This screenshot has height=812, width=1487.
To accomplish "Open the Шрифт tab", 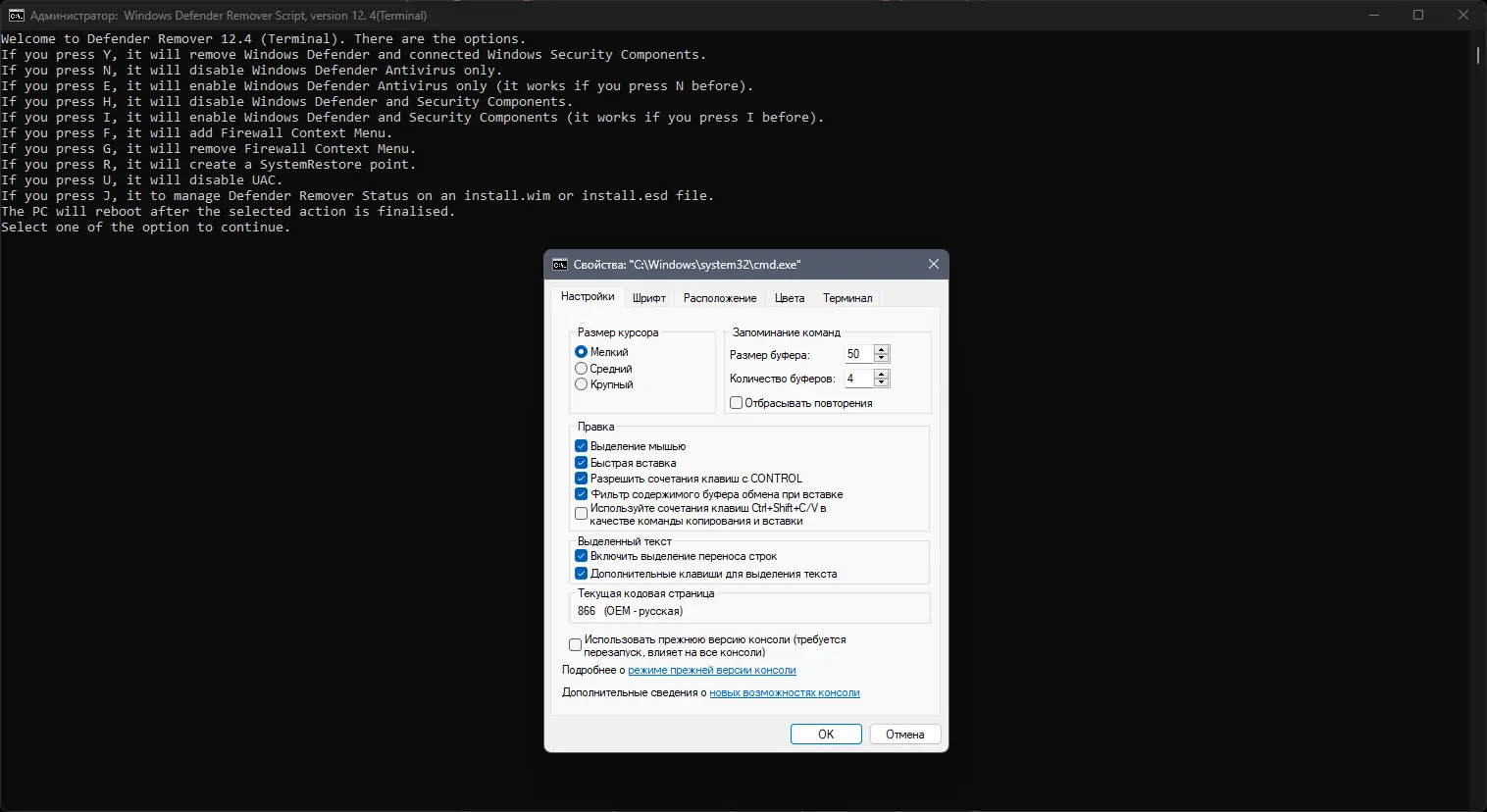I will pyautogui.click(x=649, y=298).
